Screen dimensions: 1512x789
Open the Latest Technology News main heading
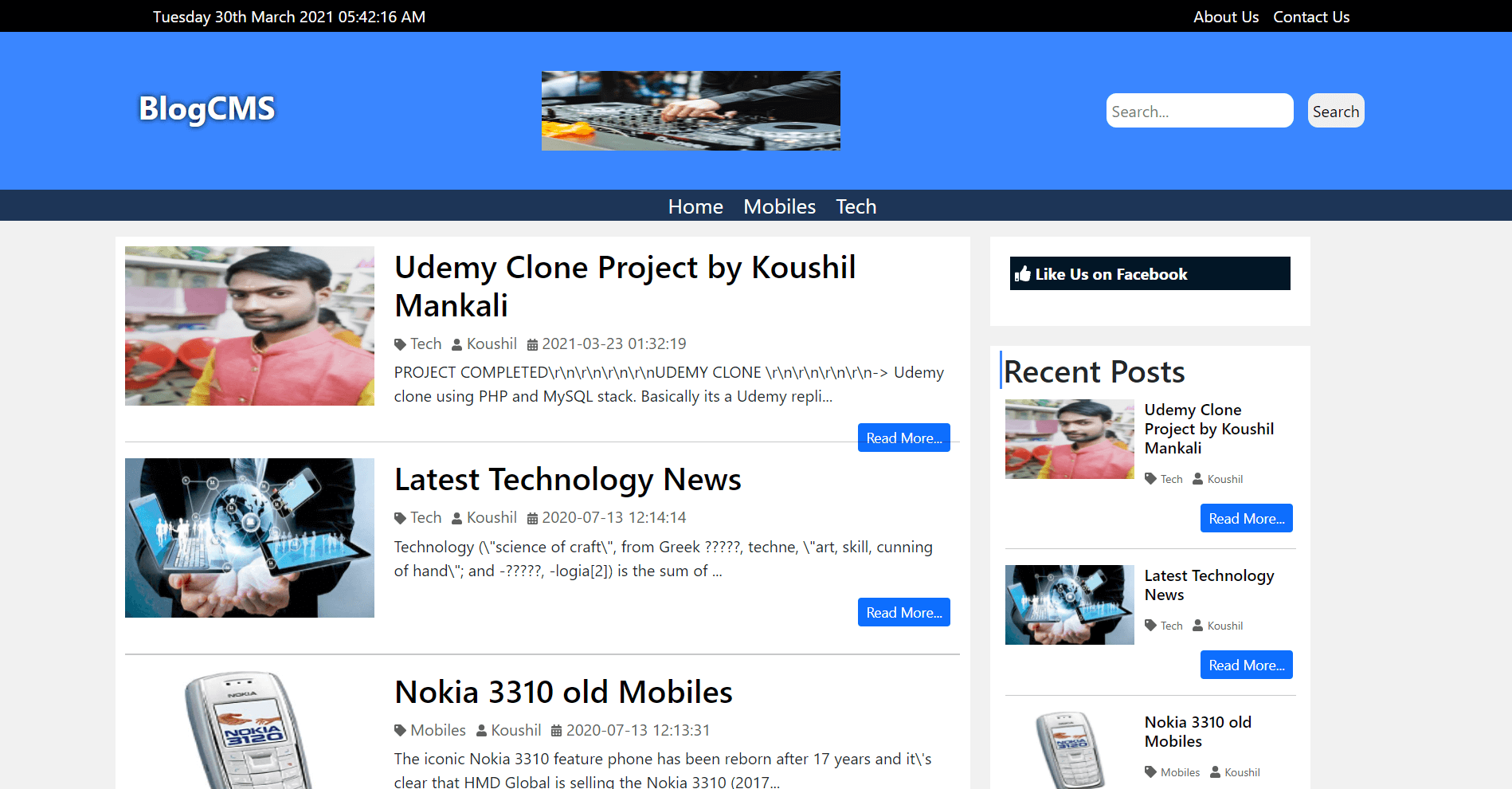[568, 480]
